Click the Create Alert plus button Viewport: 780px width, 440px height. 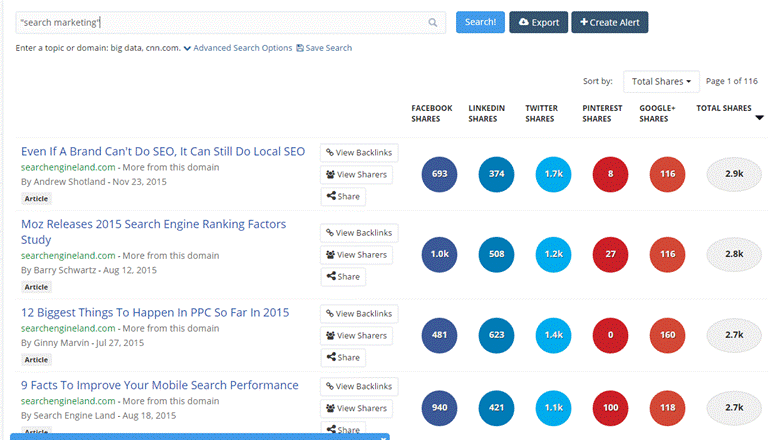pyautogui.click(x=609, y=22)
